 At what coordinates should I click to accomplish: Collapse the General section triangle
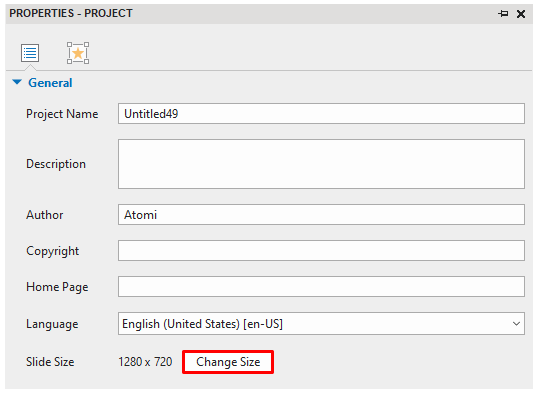click(17, 82)
